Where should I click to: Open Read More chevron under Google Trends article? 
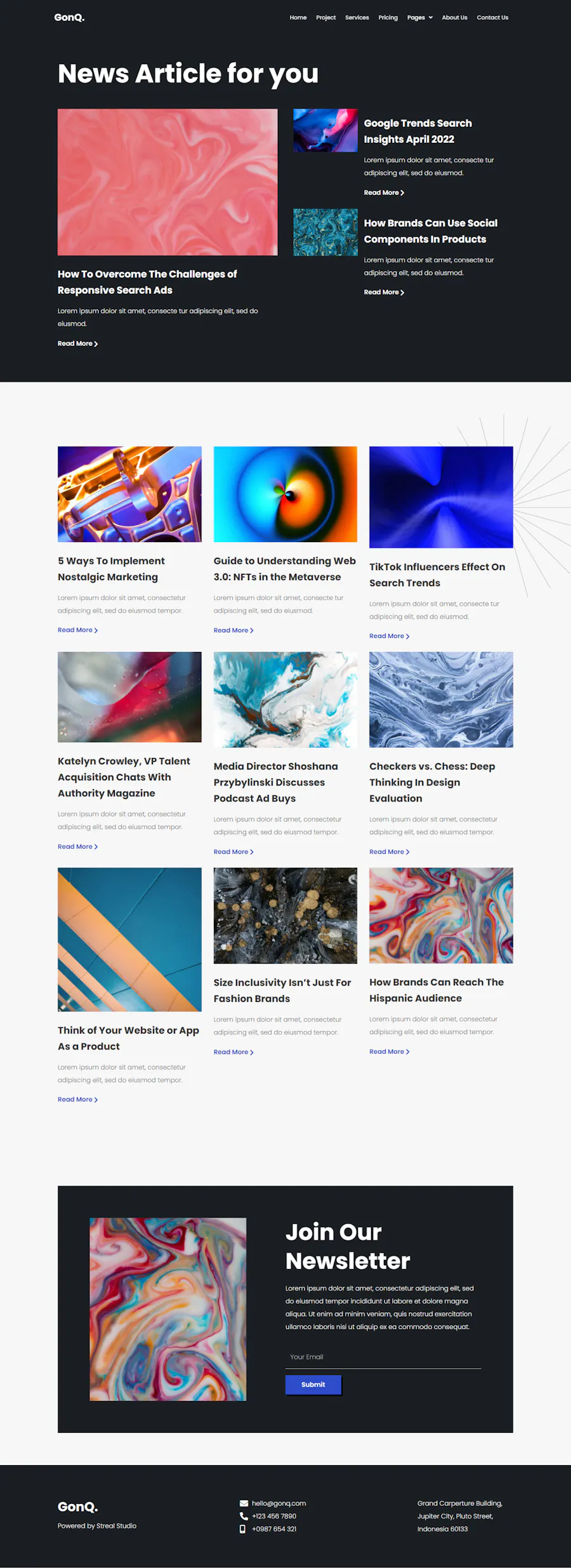point(402,193)
